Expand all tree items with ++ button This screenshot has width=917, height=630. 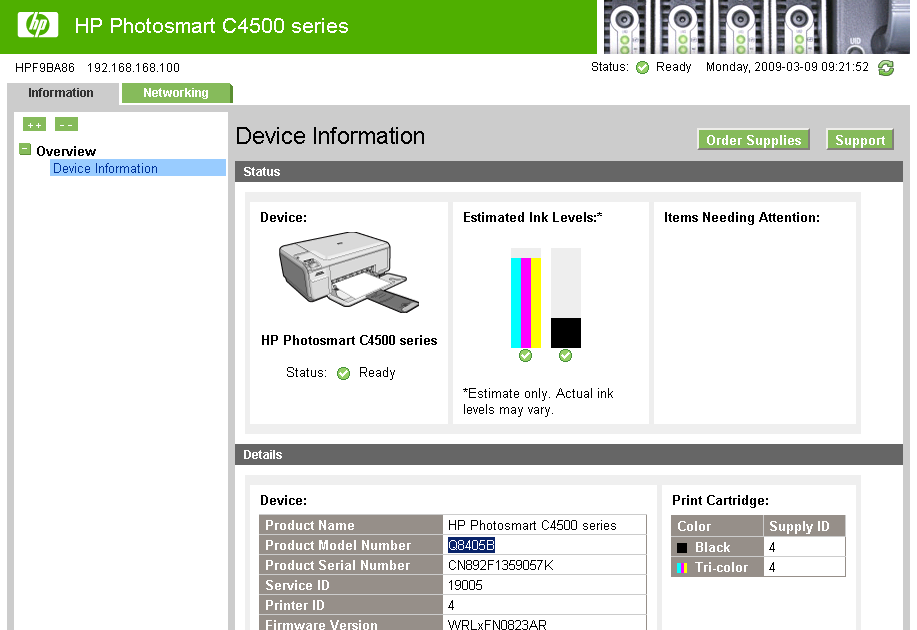[x=35, y=125]
